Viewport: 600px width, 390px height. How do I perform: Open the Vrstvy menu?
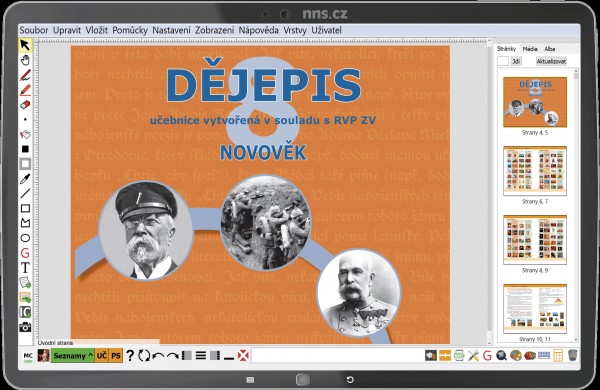[295, 30]
